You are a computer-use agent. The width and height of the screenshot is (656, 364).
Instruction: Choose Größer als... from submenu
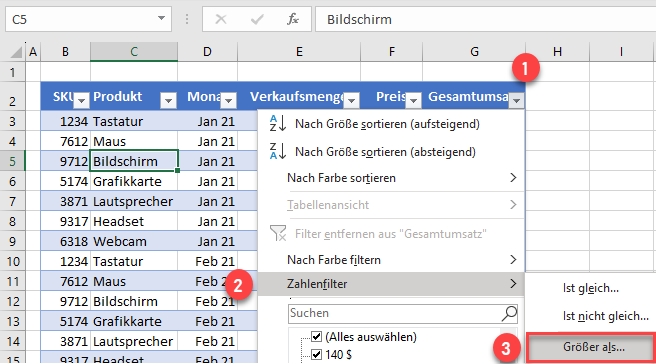[x=591, y=347]
